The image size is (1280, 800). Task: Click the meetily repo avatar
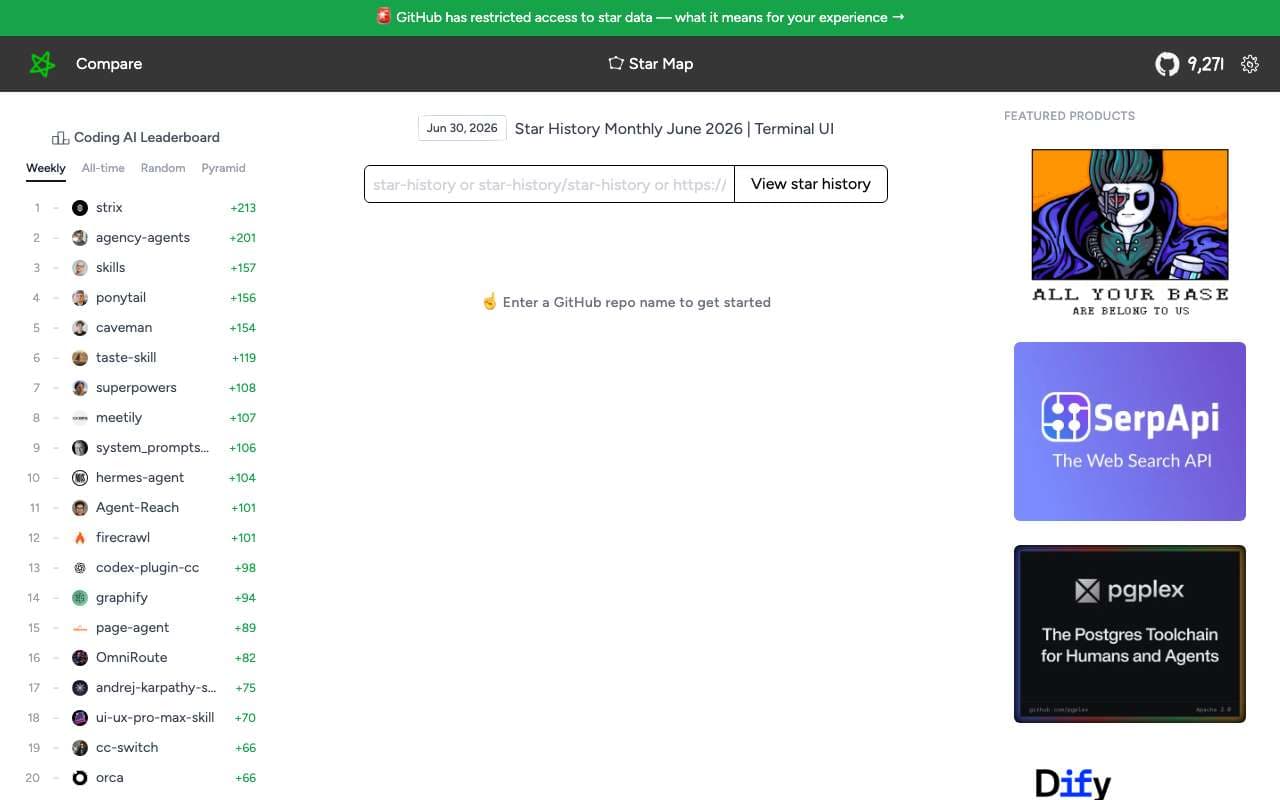coord(80,418)
